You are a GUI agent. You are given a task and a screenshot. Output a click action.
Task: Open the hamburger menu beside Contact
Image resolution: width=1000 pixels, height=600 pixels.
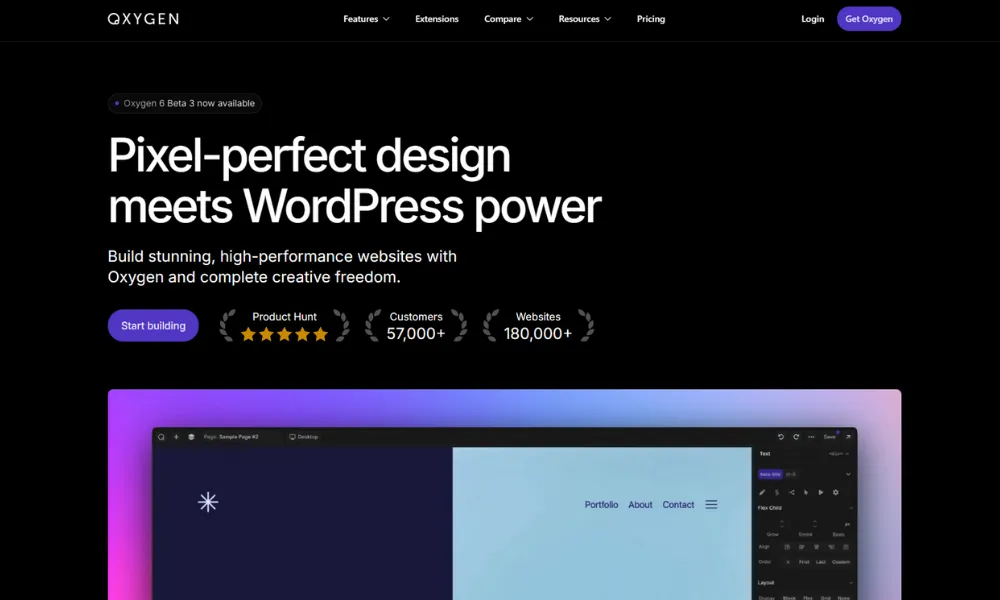click(x=711, y=505)
